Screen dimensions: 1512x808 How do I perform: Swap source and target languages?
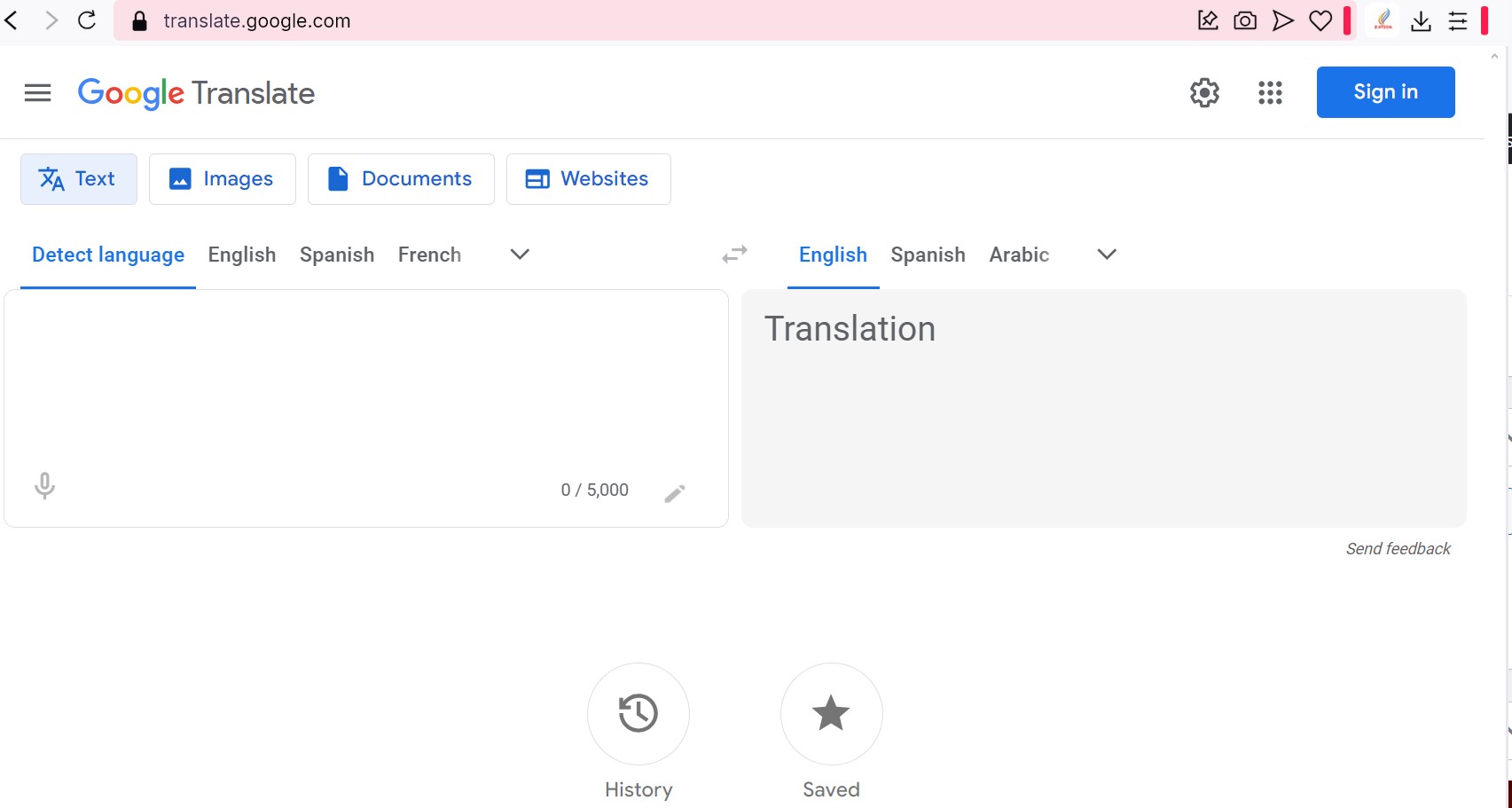click(734, 255)
